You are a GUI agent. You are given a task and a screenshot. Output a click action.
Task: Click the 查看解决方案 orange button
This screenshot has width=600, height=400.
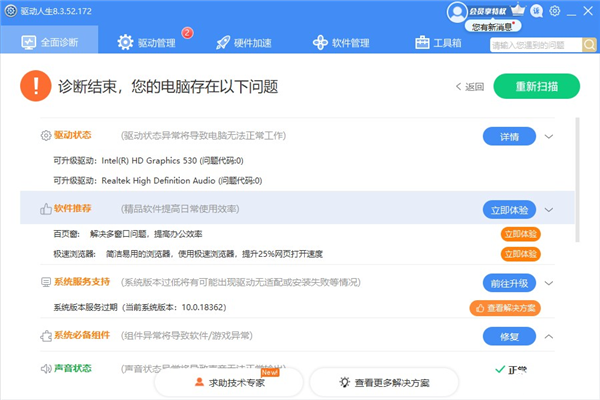[x=505, y=308]
